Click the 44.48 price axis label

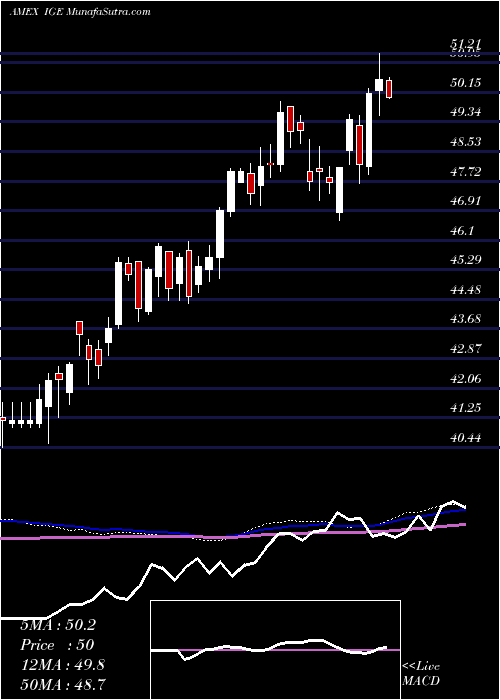coord(466,289)
